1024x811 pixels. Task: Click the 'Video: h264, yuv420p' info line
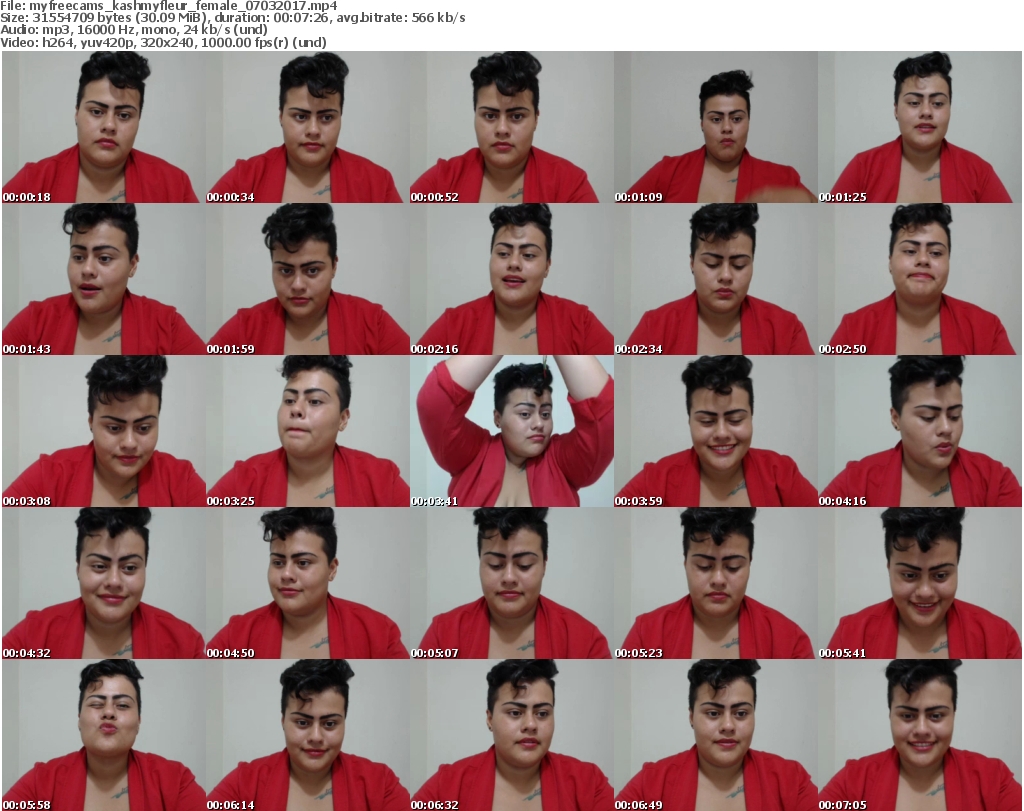pos(163,42)
